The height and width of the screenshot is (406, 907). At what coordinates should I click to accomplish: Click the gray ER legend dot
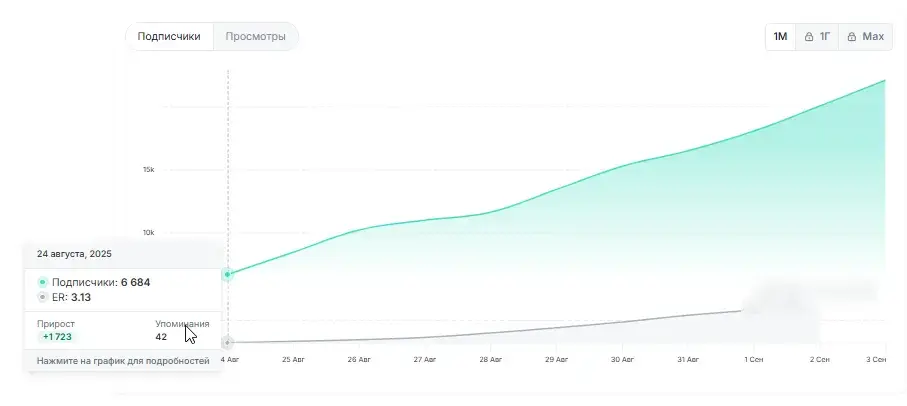[x=42, y=297]
